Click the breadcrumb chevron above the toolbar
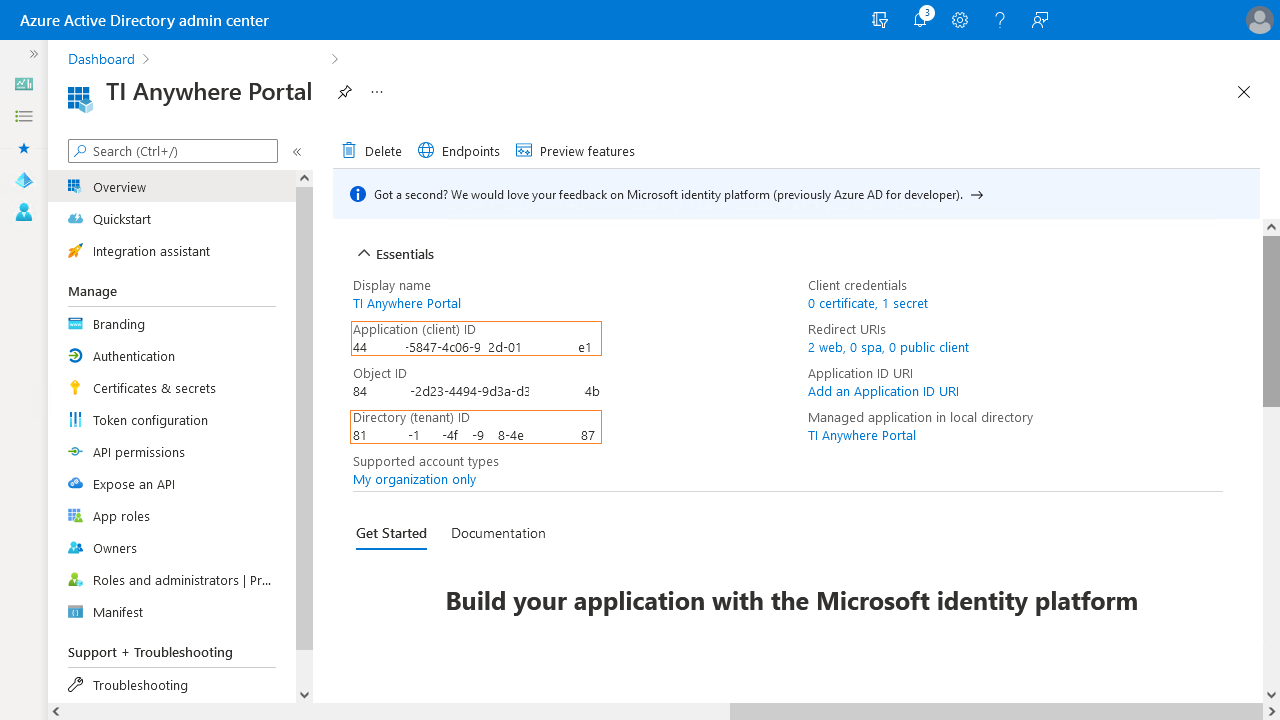The width and height of the screenshot is (1280, 720). (x=335, y=59)
